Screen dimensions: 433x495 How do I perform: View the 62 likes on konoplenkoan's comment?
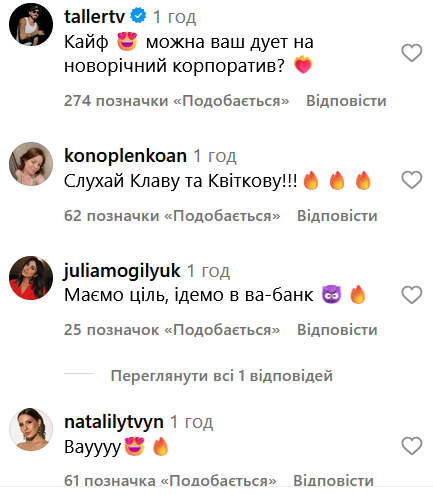(x=172, y=216)
